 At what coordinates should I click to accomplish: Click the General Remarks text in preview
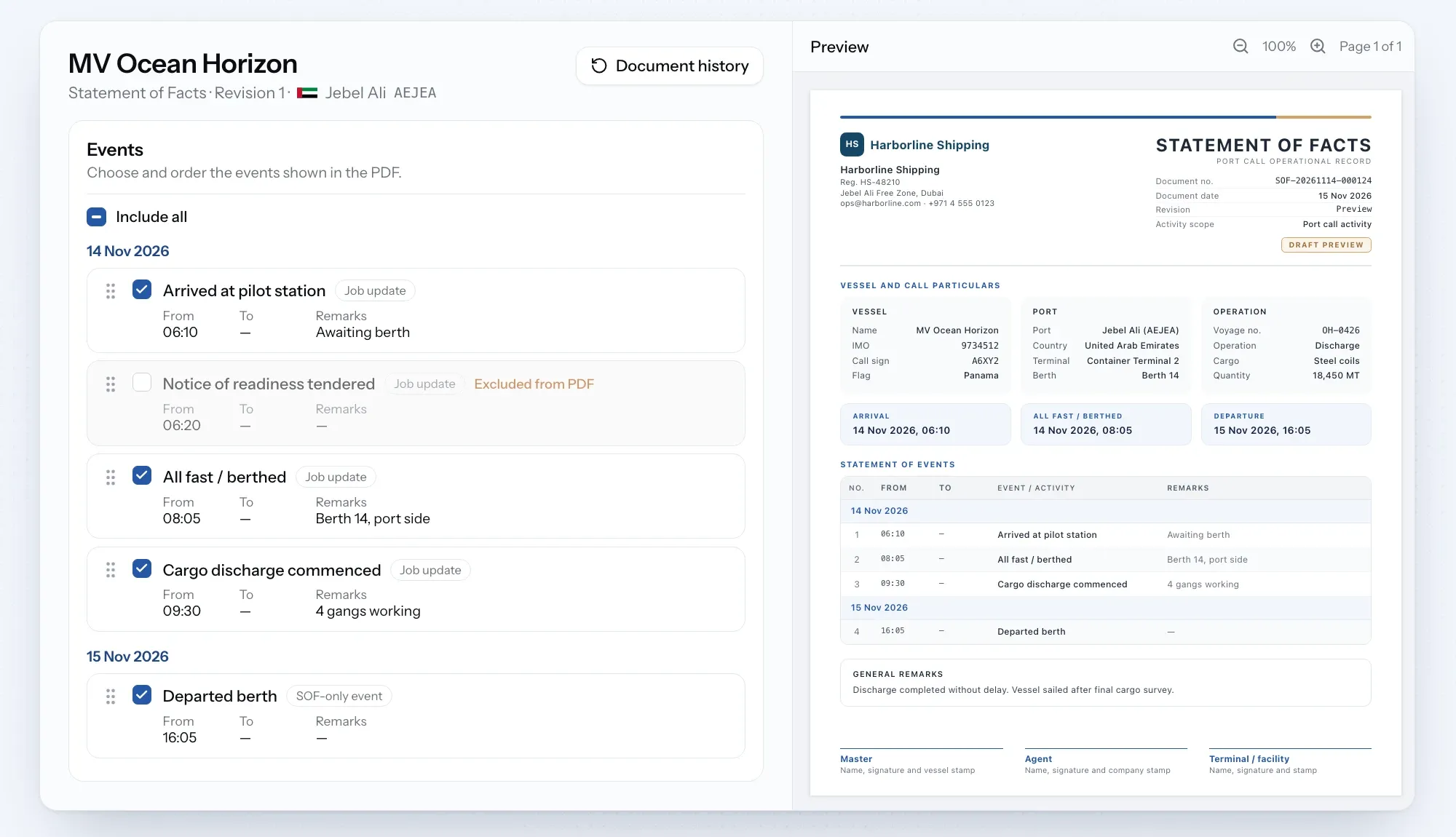point(1013,690)
